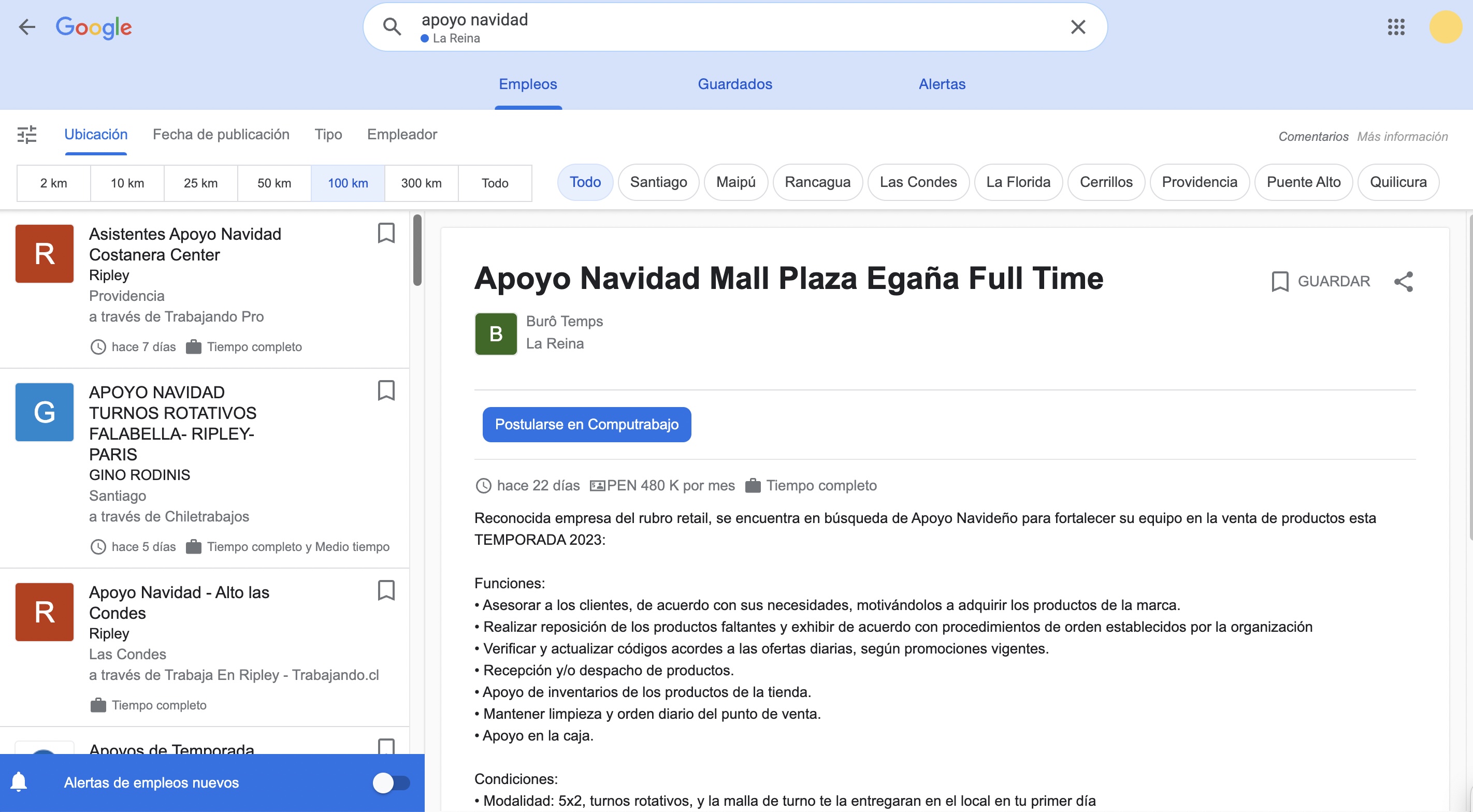Select the Todo distance option
Image resolution: width=1473 pixels, height=812 pixels.
[495, 183]
